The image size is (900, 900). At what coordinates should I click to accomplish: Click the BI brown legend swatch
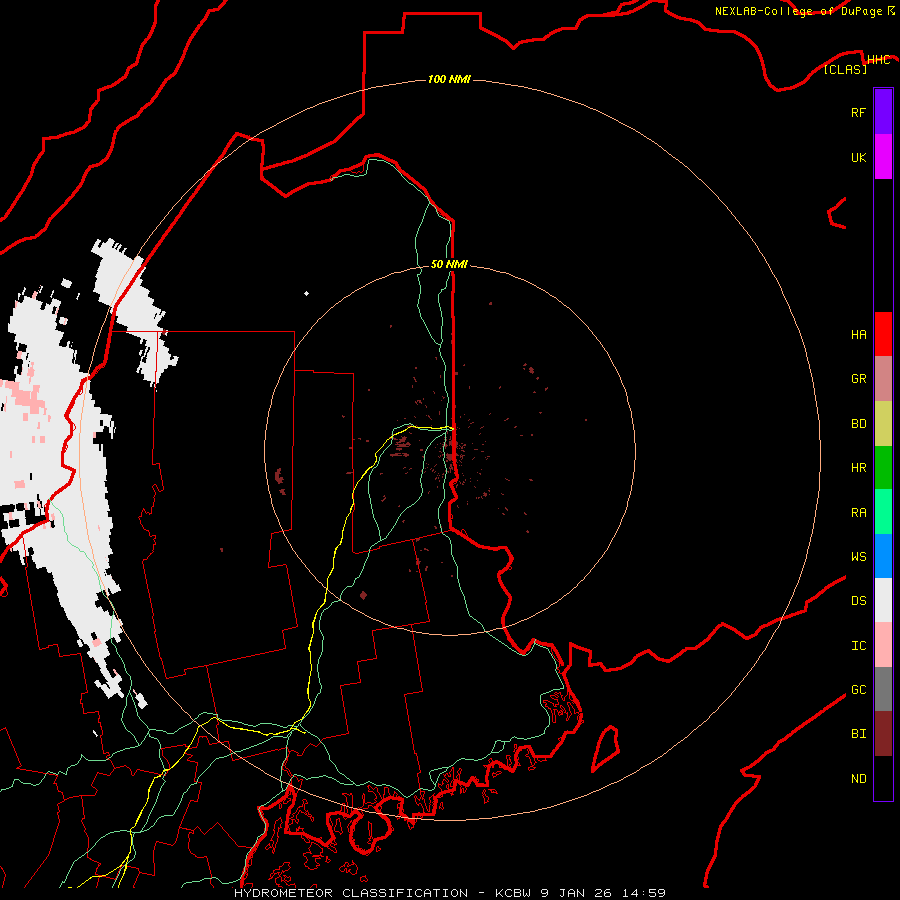883,734
